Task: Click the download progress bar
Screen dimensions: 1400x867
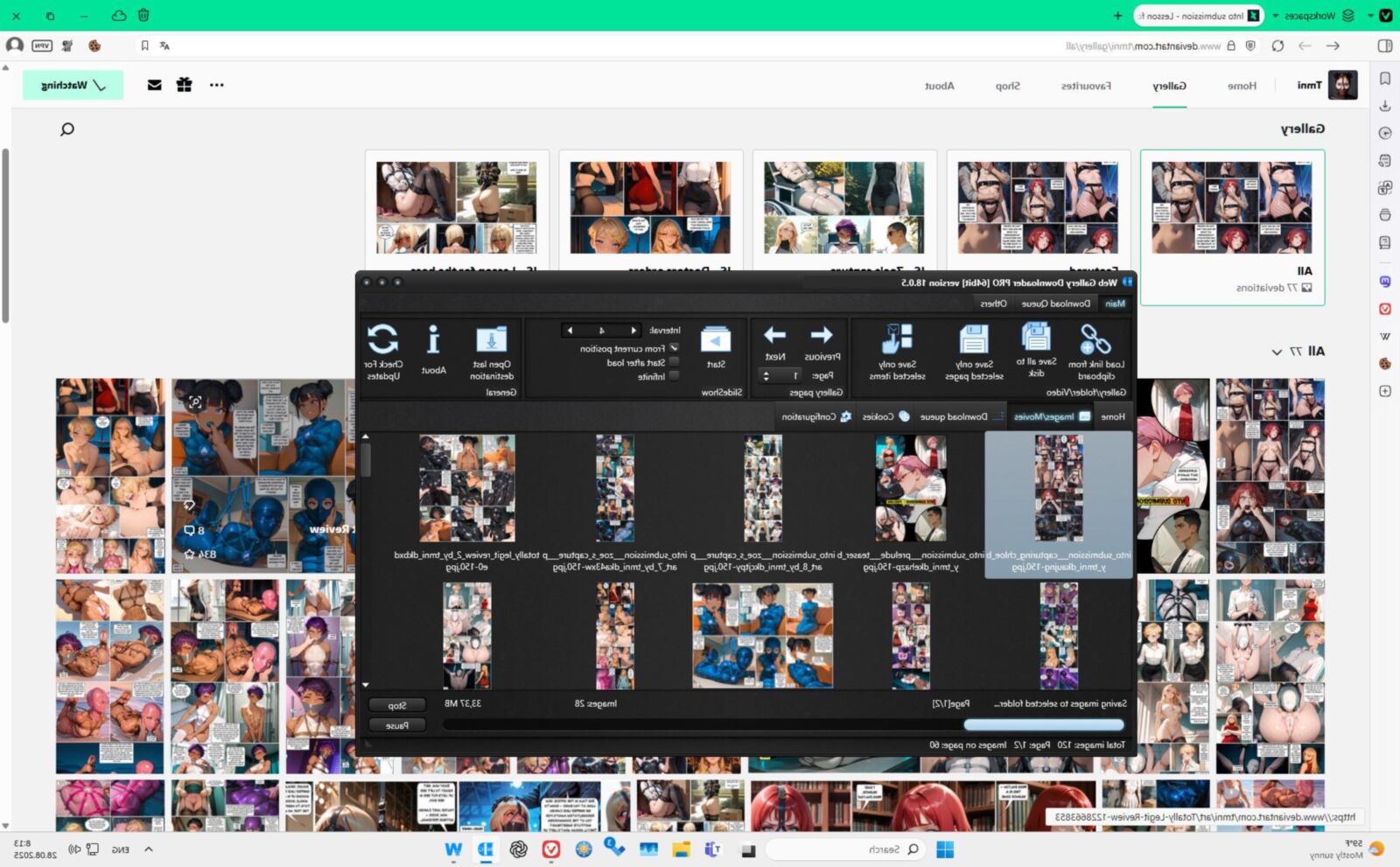Action: coord(783,724)
